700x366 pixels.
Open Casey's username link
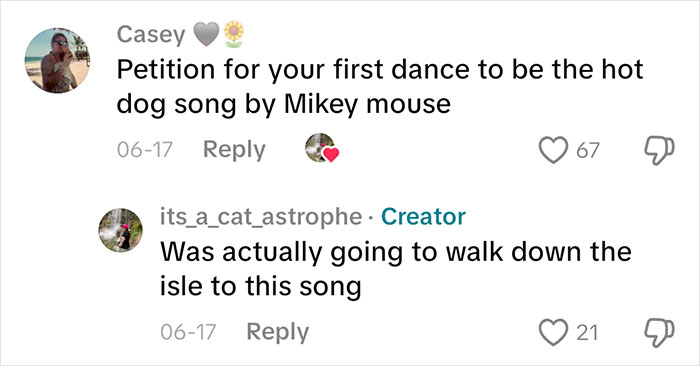pos(151,34)
